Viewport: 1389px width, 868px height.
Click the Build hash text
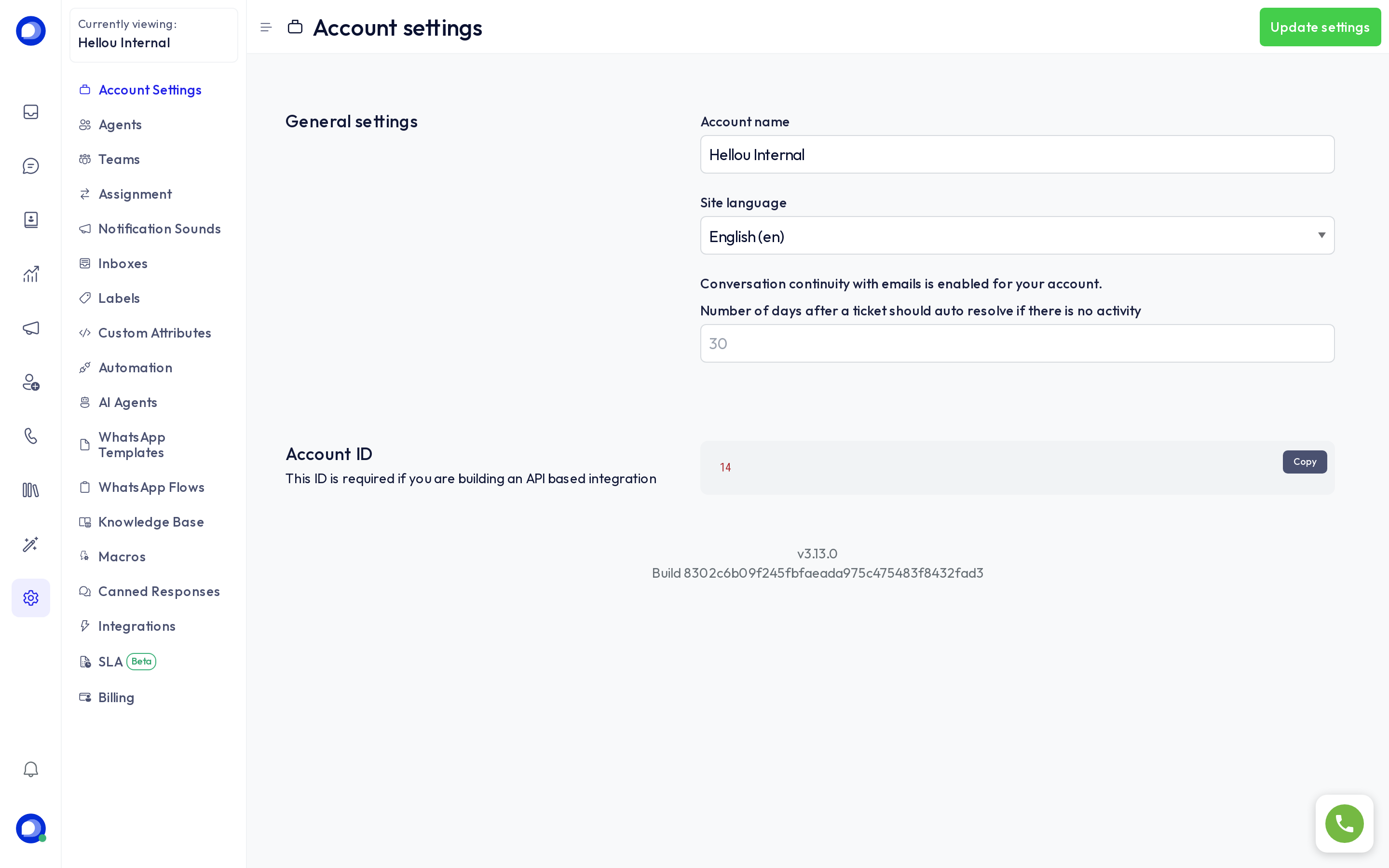coord(817,573)
